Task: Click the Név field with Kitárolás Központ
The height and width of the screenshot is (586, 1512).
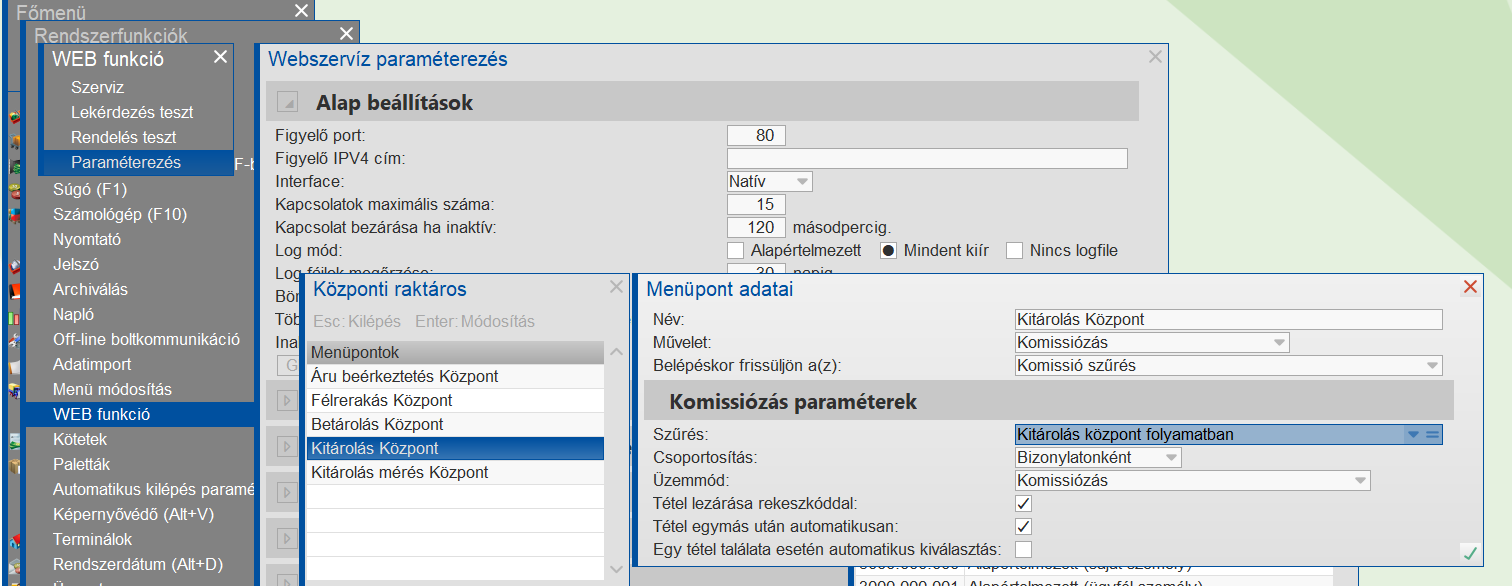Action: pos(1228,319)
